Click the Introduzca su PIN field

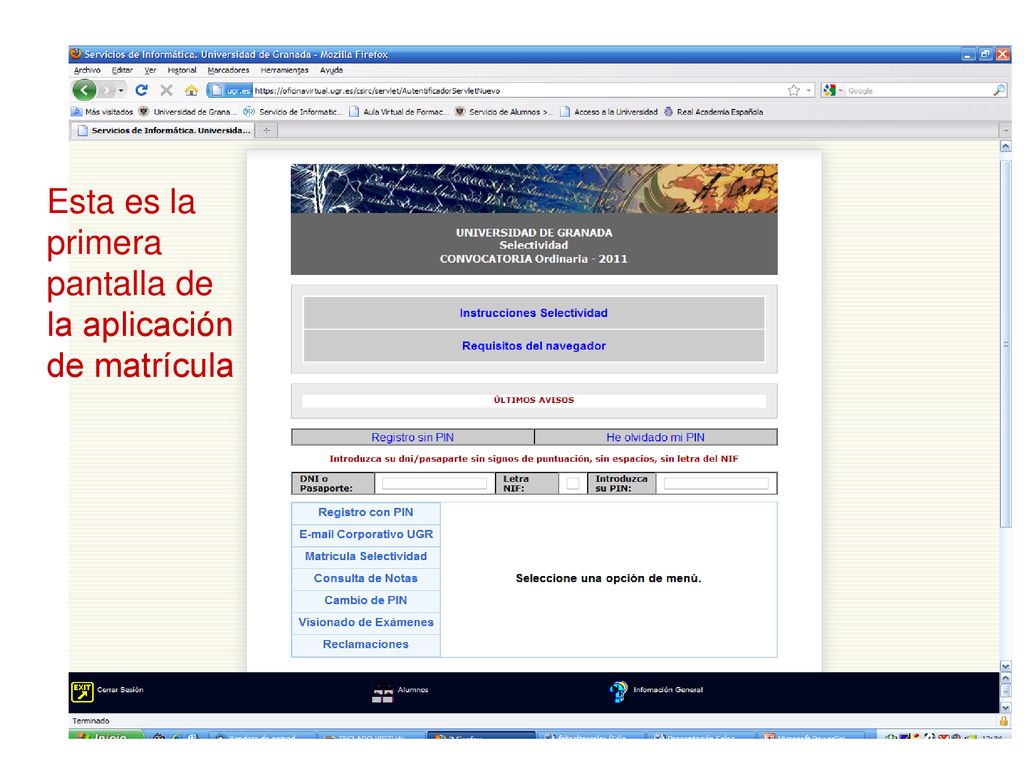(x=716, y=483)
